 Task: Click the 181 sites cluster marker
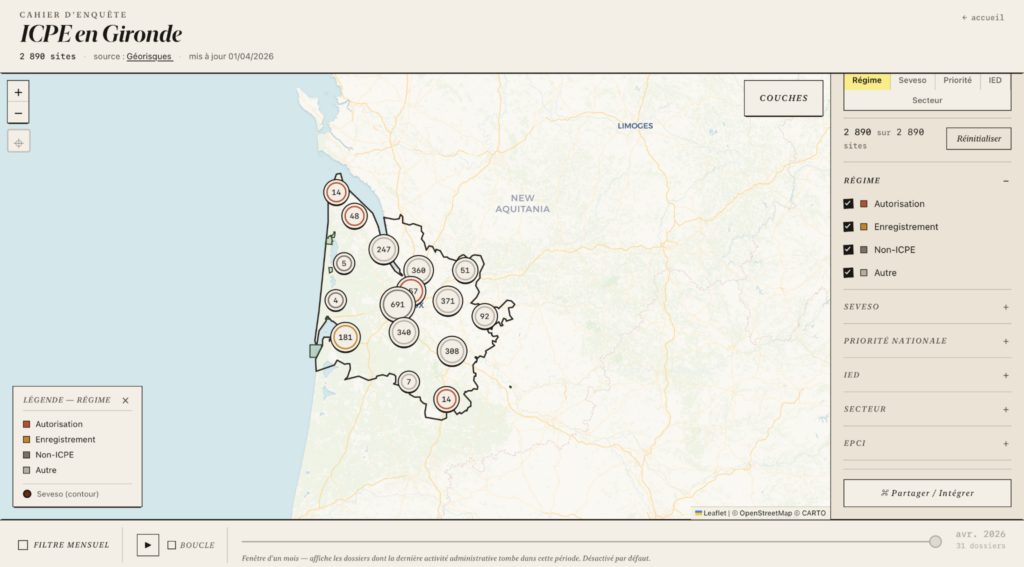click(x=345, y=338)
